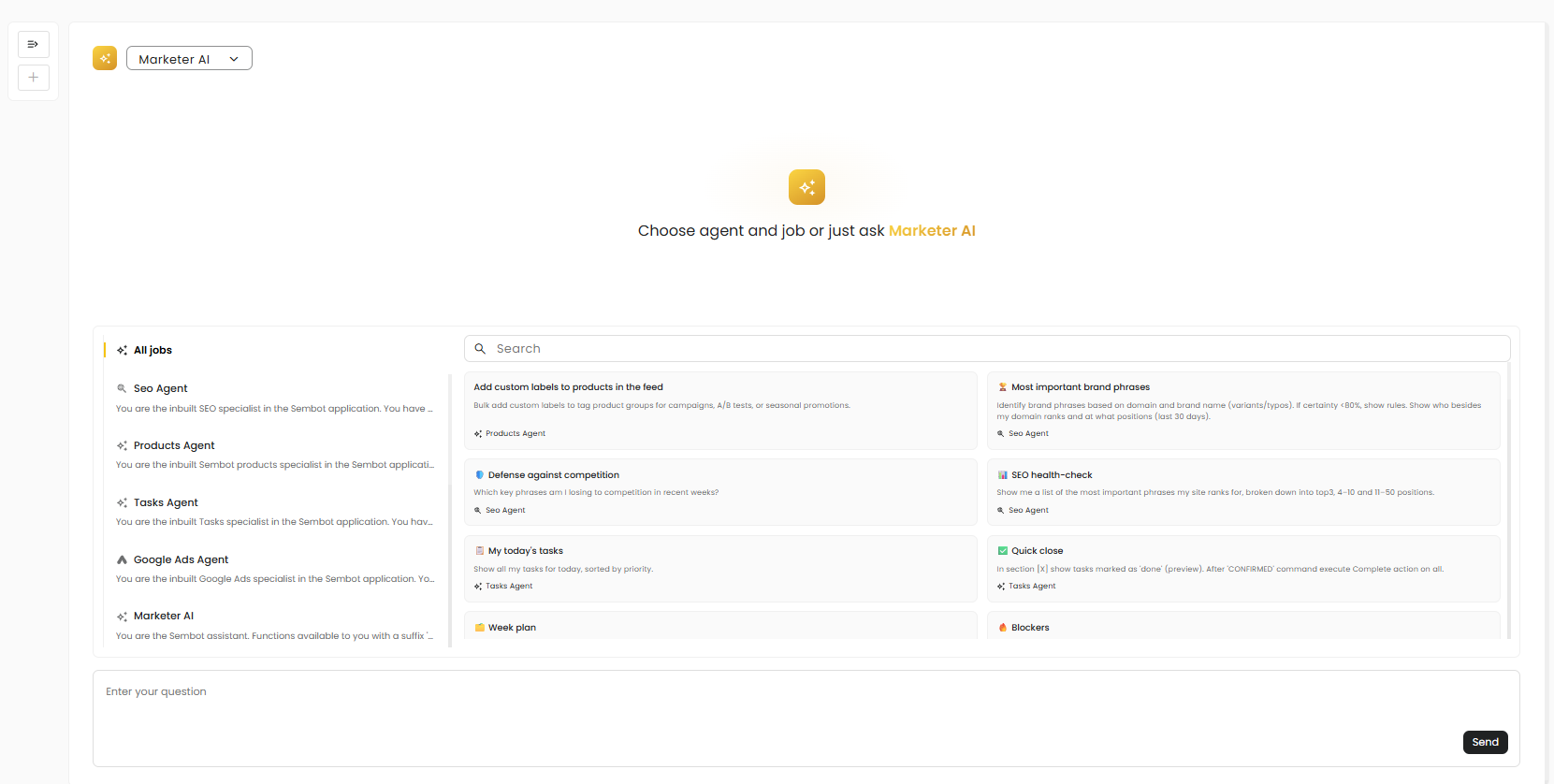Image resolution: width=1554 pixels, height=784 pixels.
Task: Click Google Ads Agent description text
Action: pos(275,579)
